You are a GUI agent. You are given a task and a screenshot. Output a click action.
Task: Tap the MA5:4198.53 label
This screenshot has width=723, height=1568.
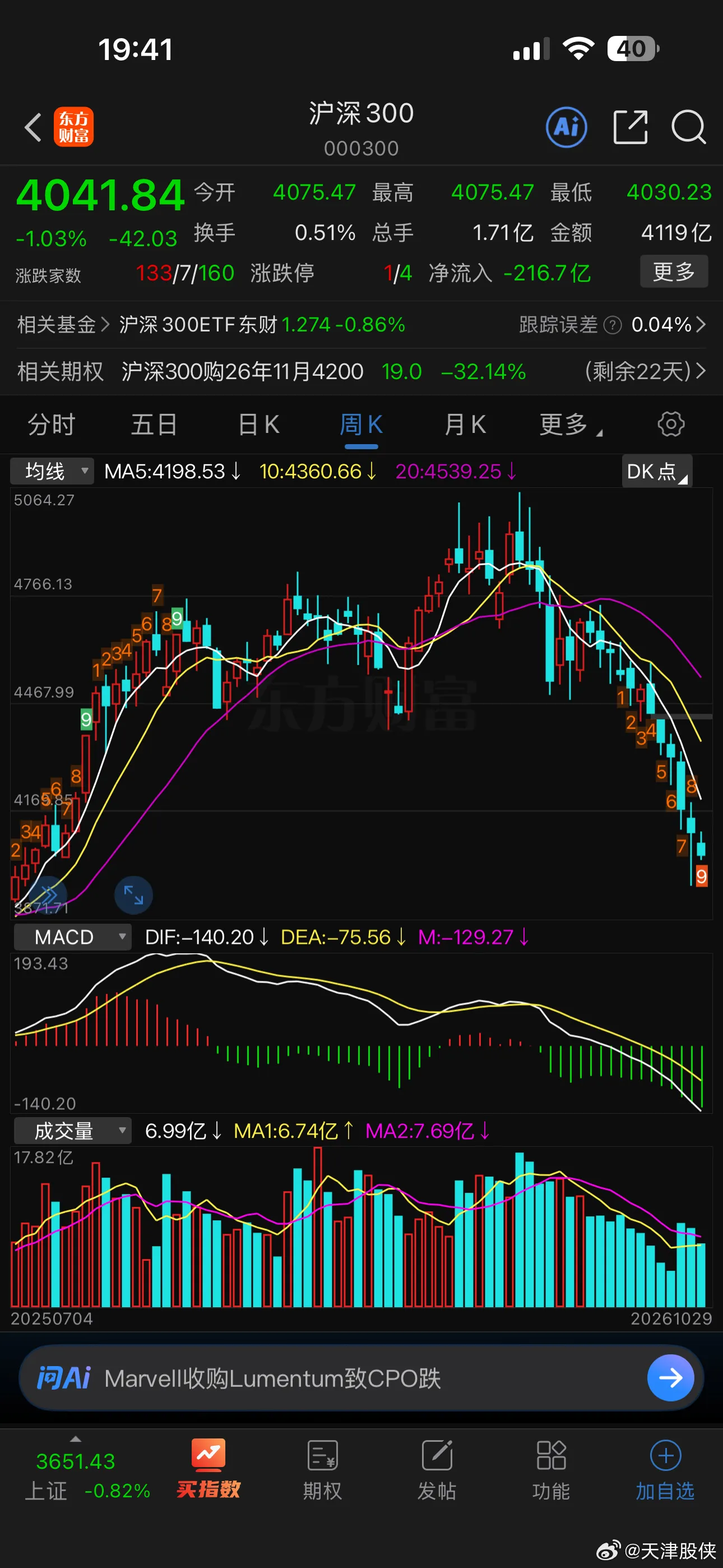coord(173,471)
